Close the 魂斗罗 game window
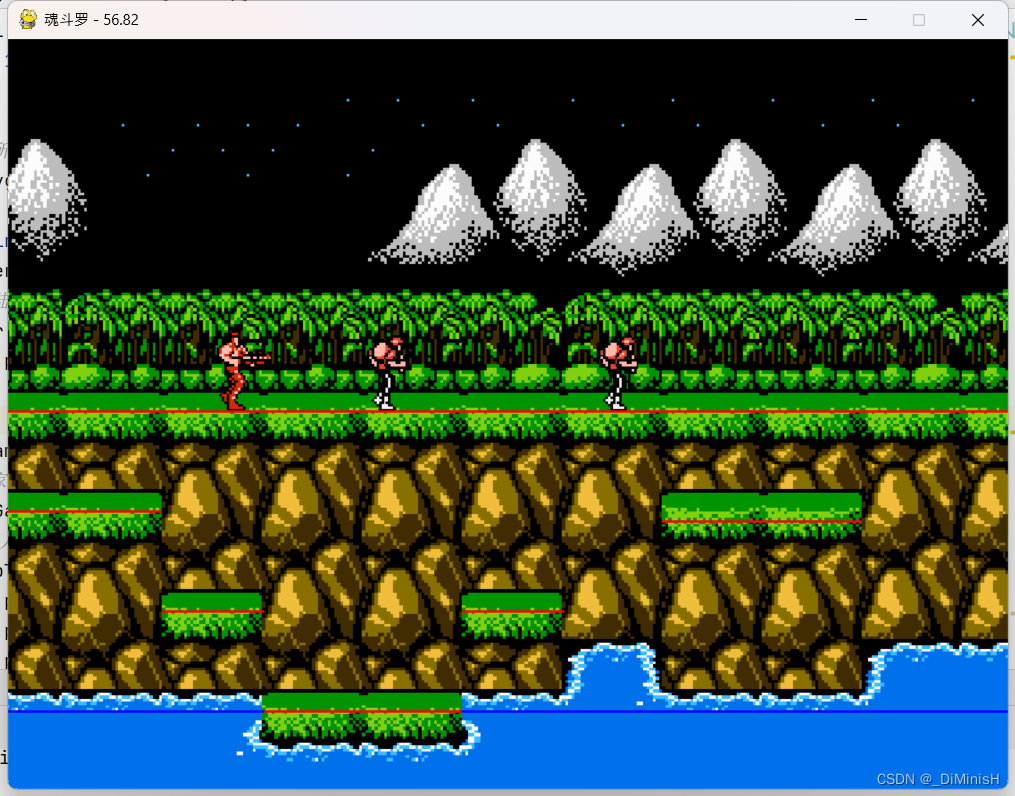1015x796 pixels. point(977,20)
